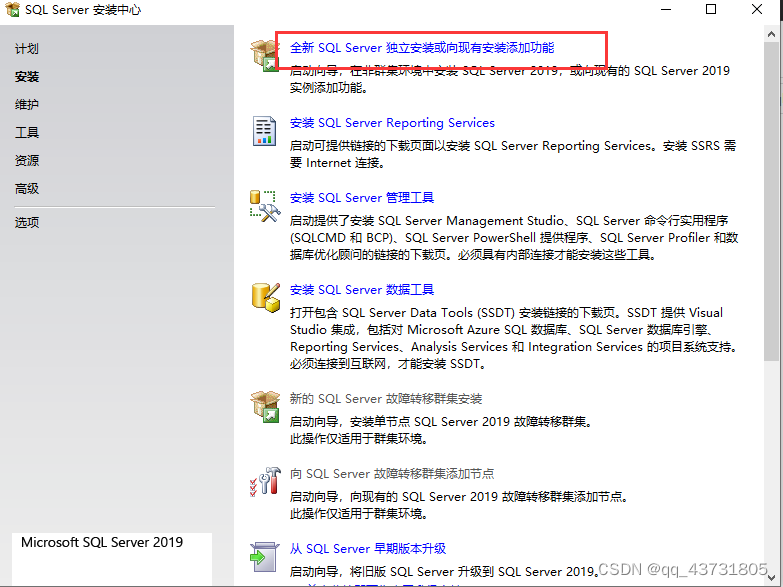Click the scrollbar up arrow
The image size is (783, 587).
[x=771, y=34]
